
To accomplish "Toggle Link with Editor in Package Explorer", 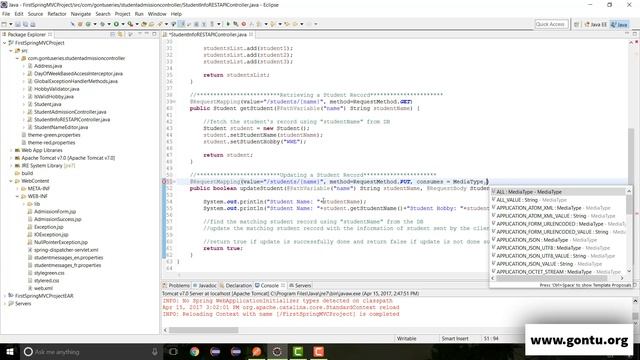I will [120, 35].
